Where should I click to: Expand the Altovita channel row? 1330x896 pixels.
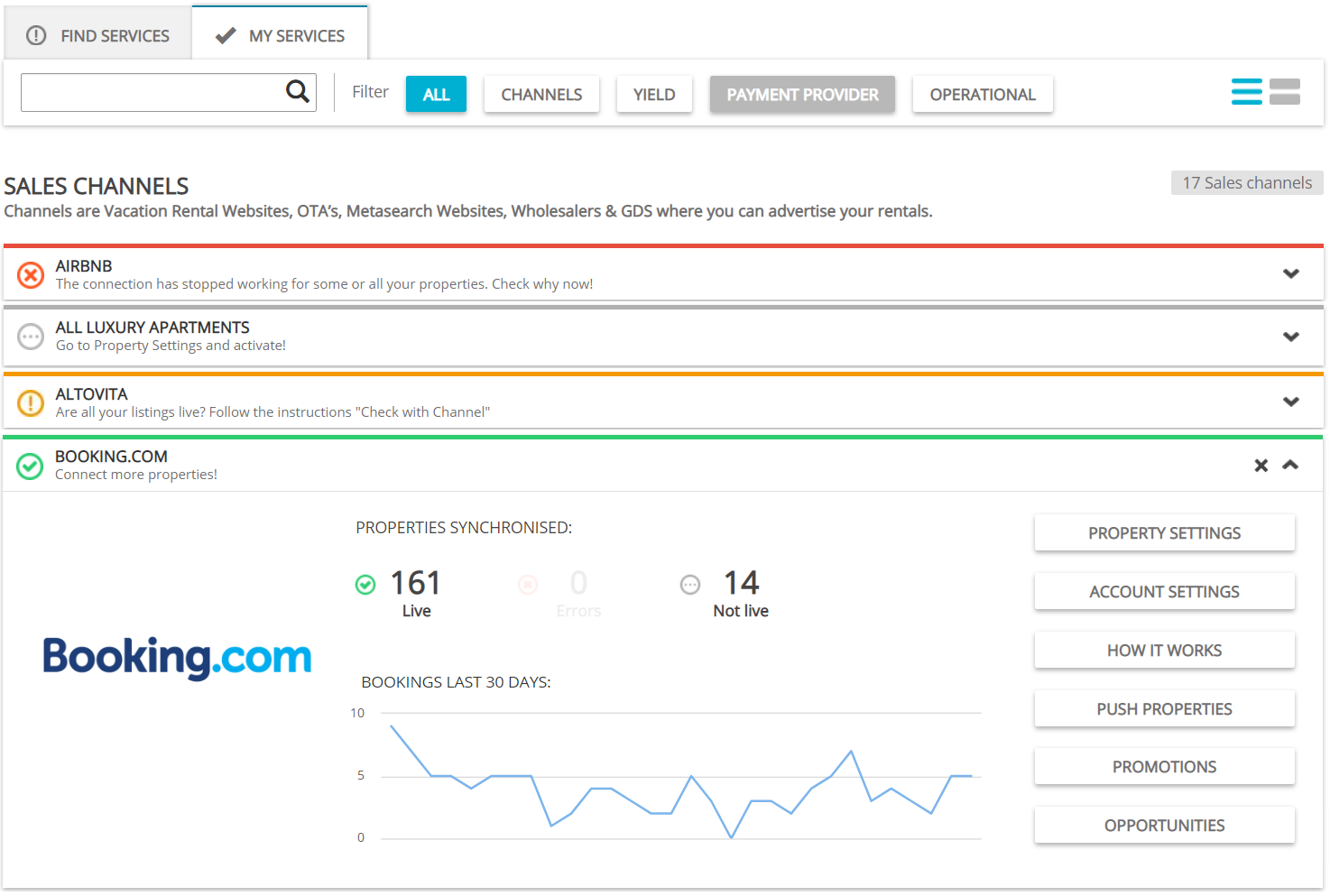point(1291,402)
